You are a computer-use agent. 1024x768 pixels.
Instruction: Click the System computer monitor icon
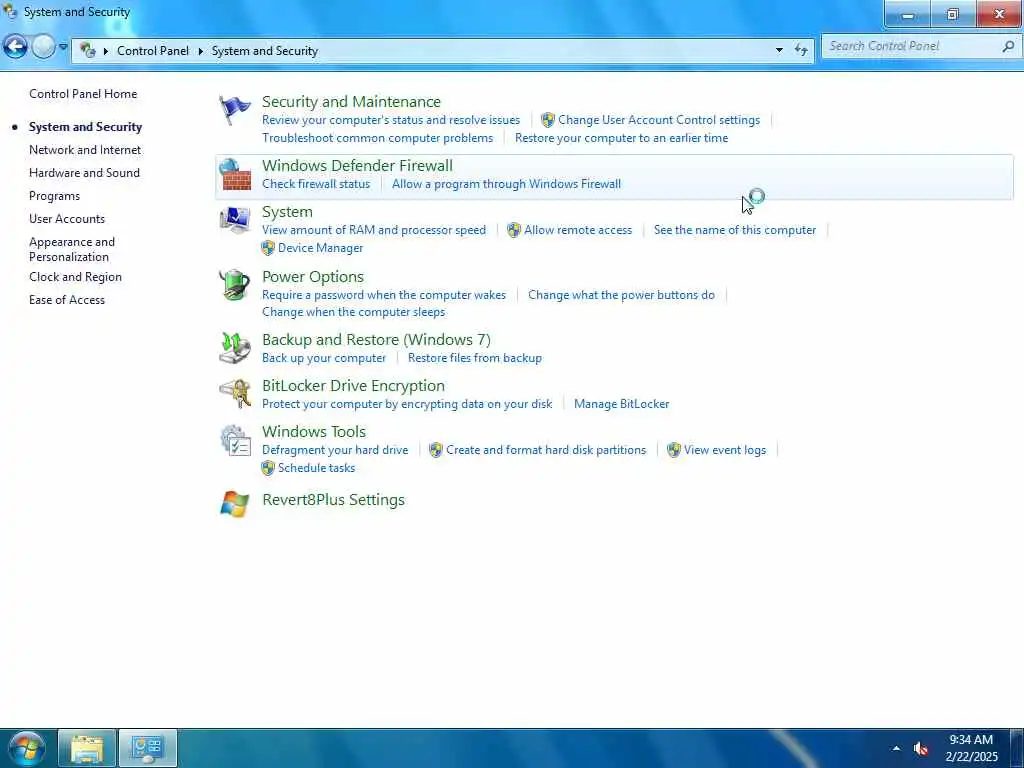coord(234,220)
